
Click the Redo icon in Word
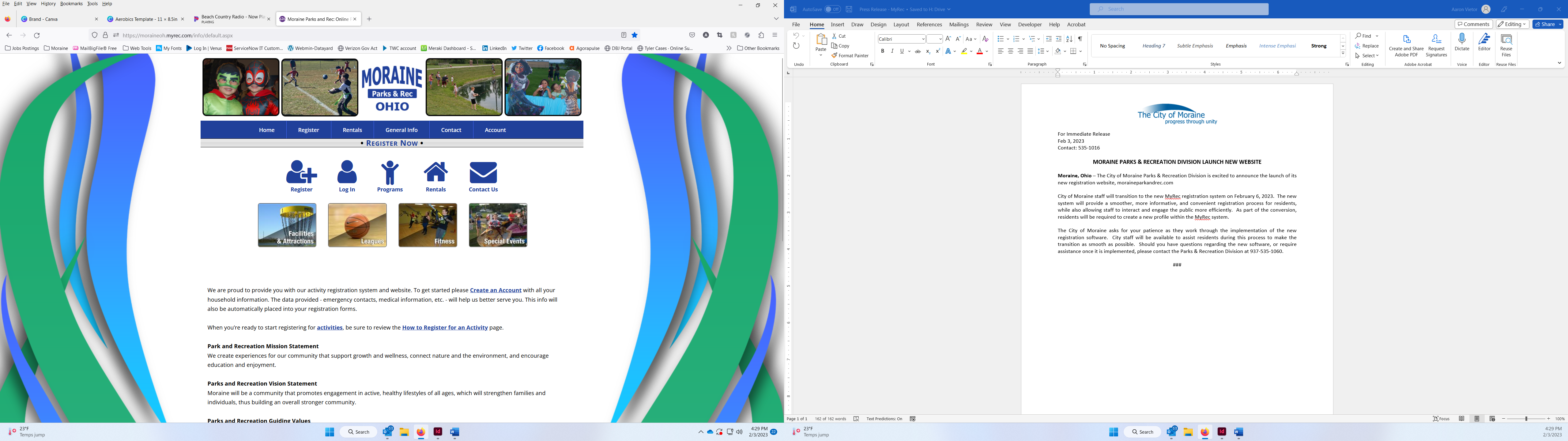[x=796, y=46]
